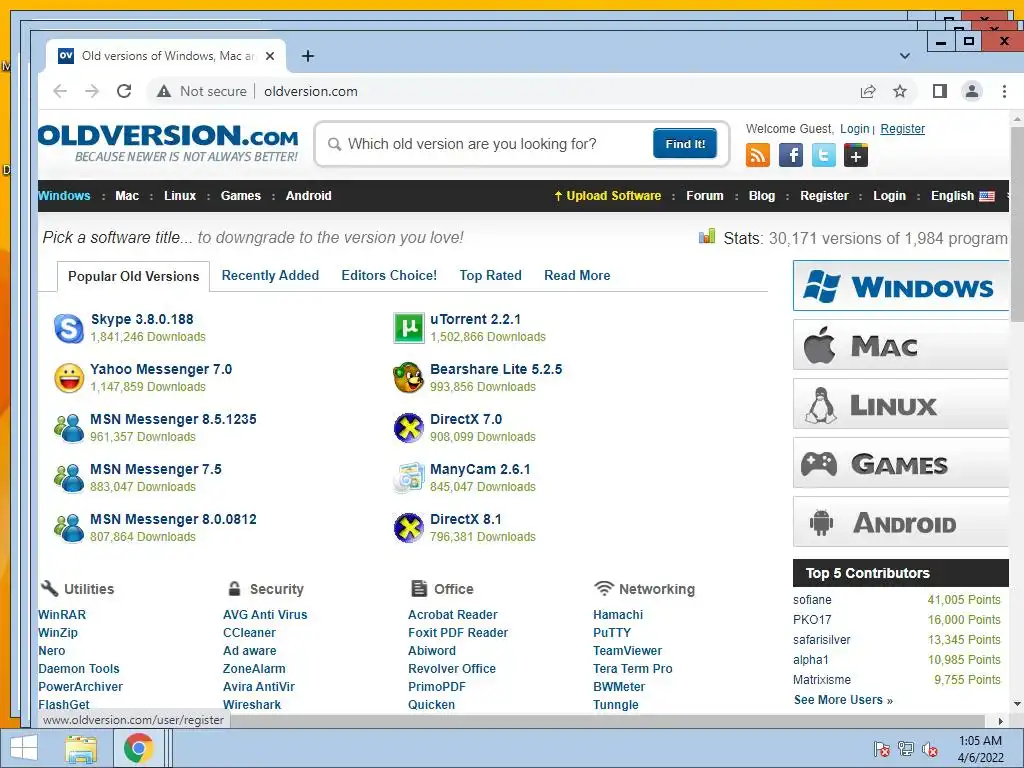The width and height of the screenshot is (1024, 768).
Task: Click the Not secure warning icon
Action: pos(164,91)
